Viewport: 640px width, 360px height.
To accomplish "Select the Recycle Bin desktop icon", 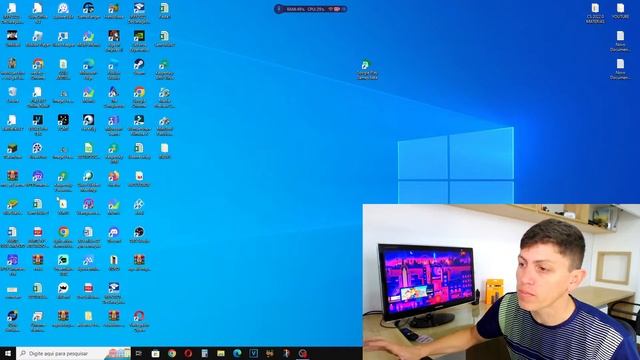I will (12, 95).
